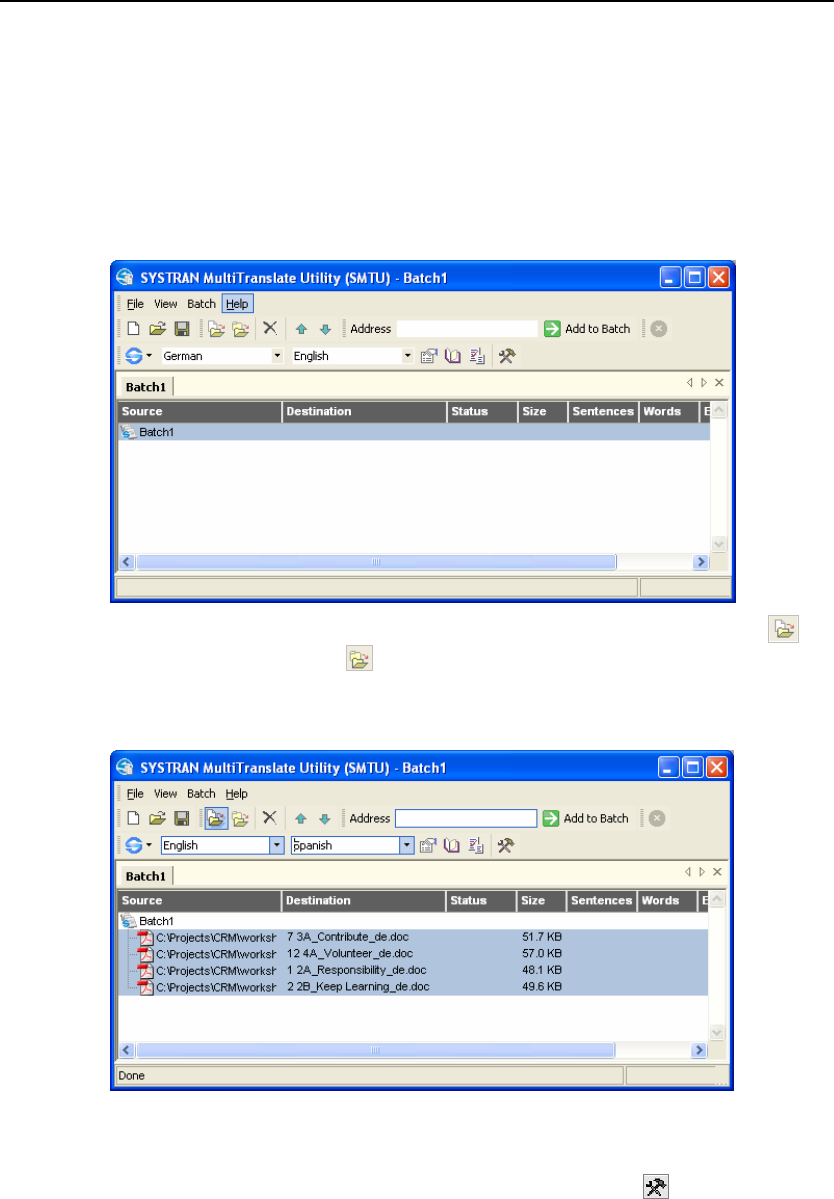Click the 57.0 KB size cell
The height and width of the screenshot is (1199, 834).
click(542, 954)
